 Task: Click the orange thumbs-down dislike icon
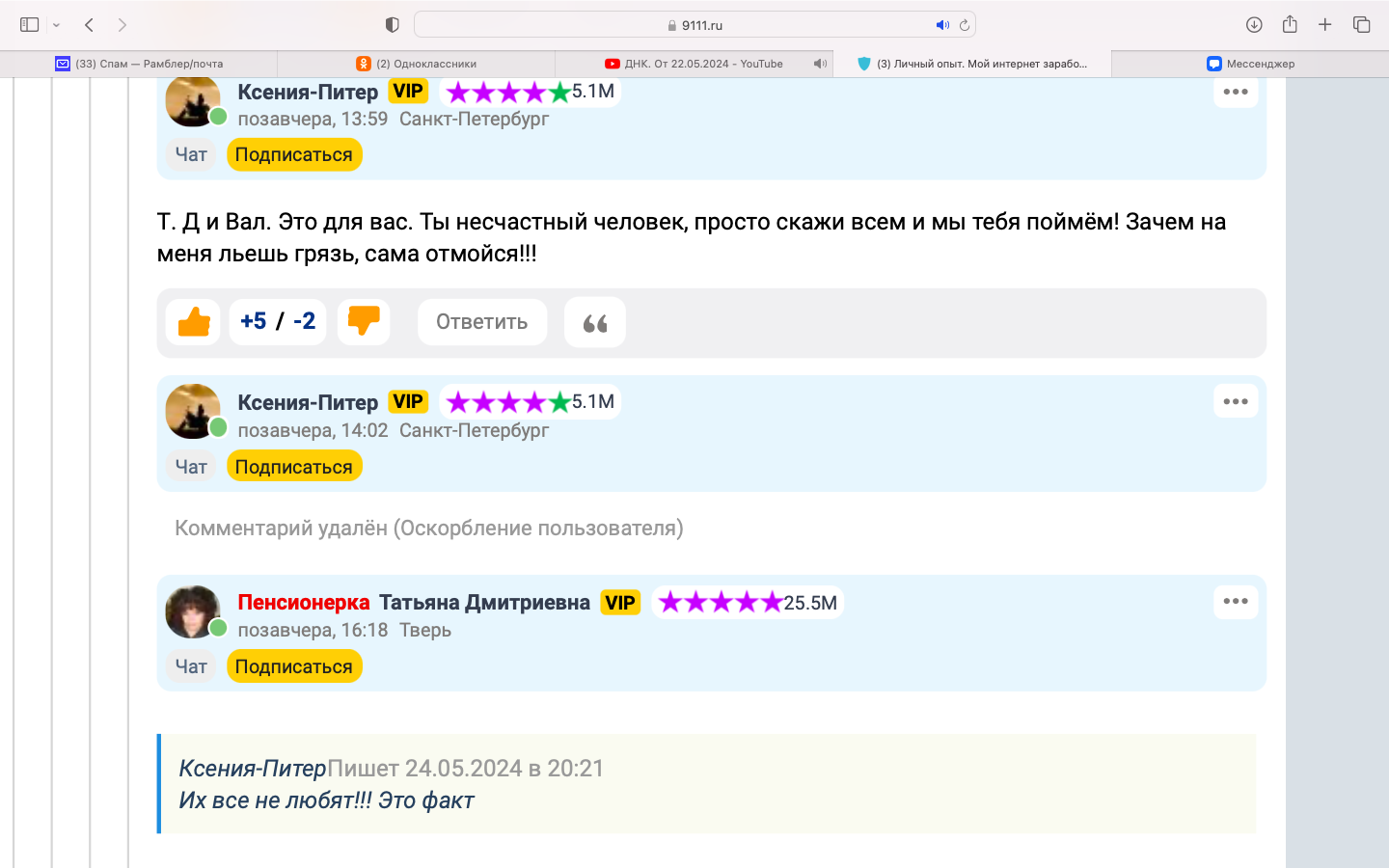coord(364,322)
